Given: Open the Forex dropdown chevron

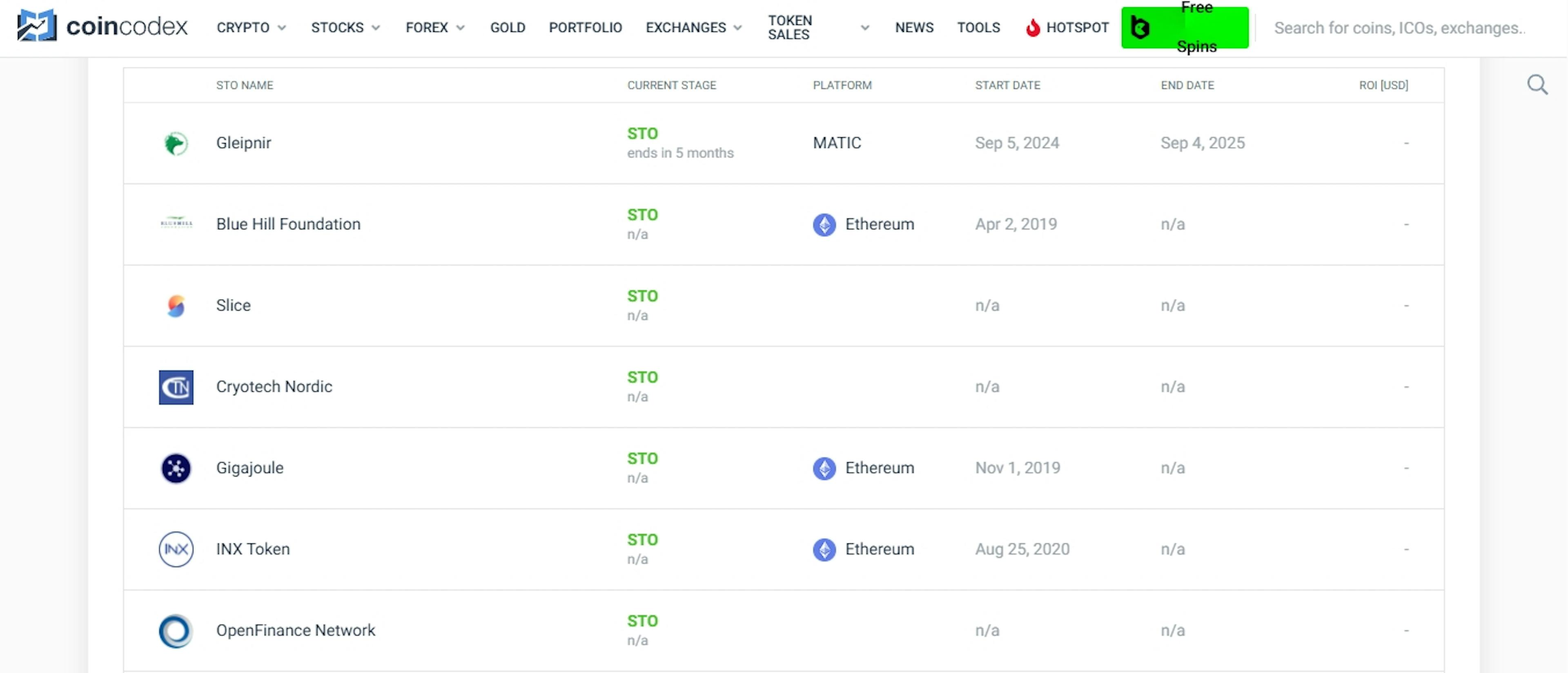Looking at the screenshot, I should (x=461, y=28).
